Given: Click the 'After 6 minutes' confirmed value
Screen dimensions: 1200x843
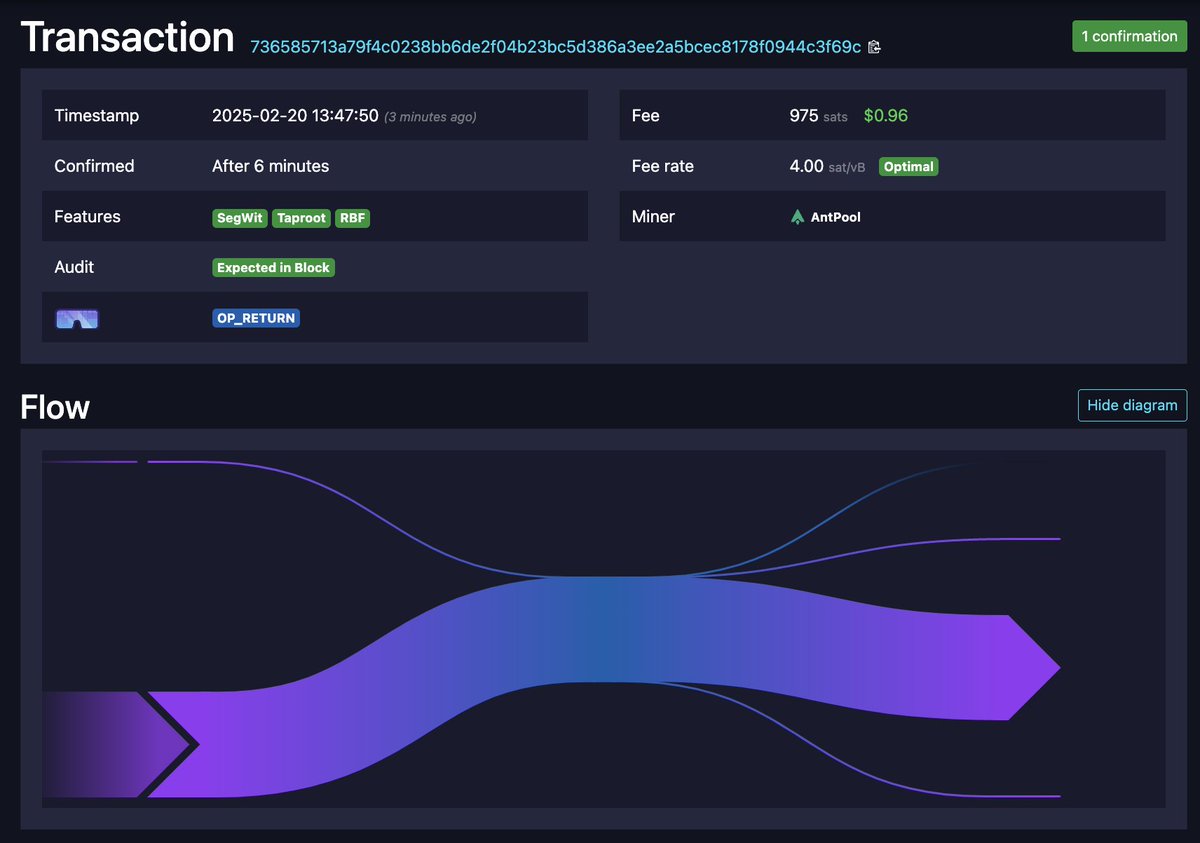Looking at the screenshot, I should [x=270, y=166].
